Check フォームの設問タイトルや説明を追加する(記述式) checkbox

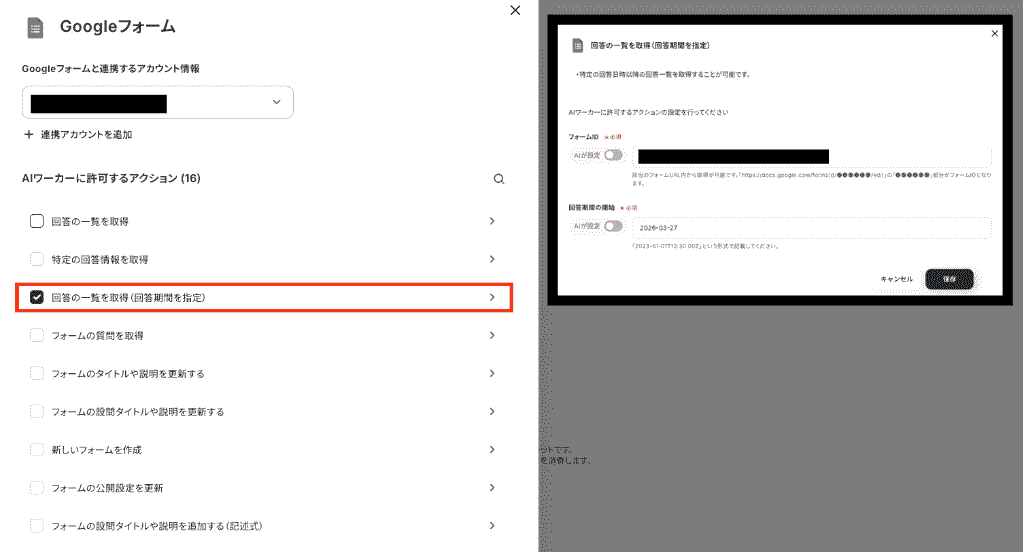[37, 526]
